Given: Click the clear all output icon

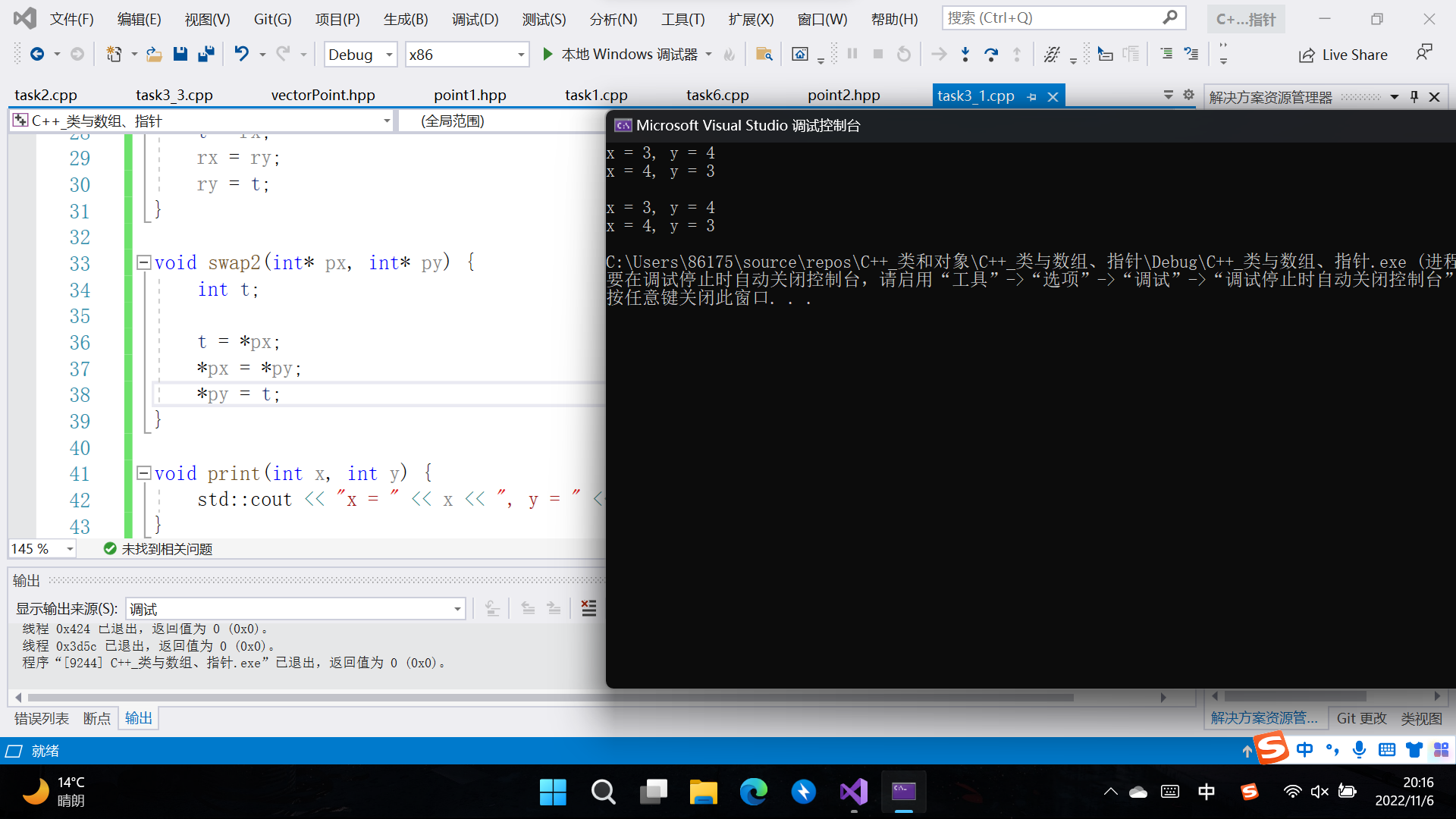Looking at the screenshot, I should click(x=588, y=608).
